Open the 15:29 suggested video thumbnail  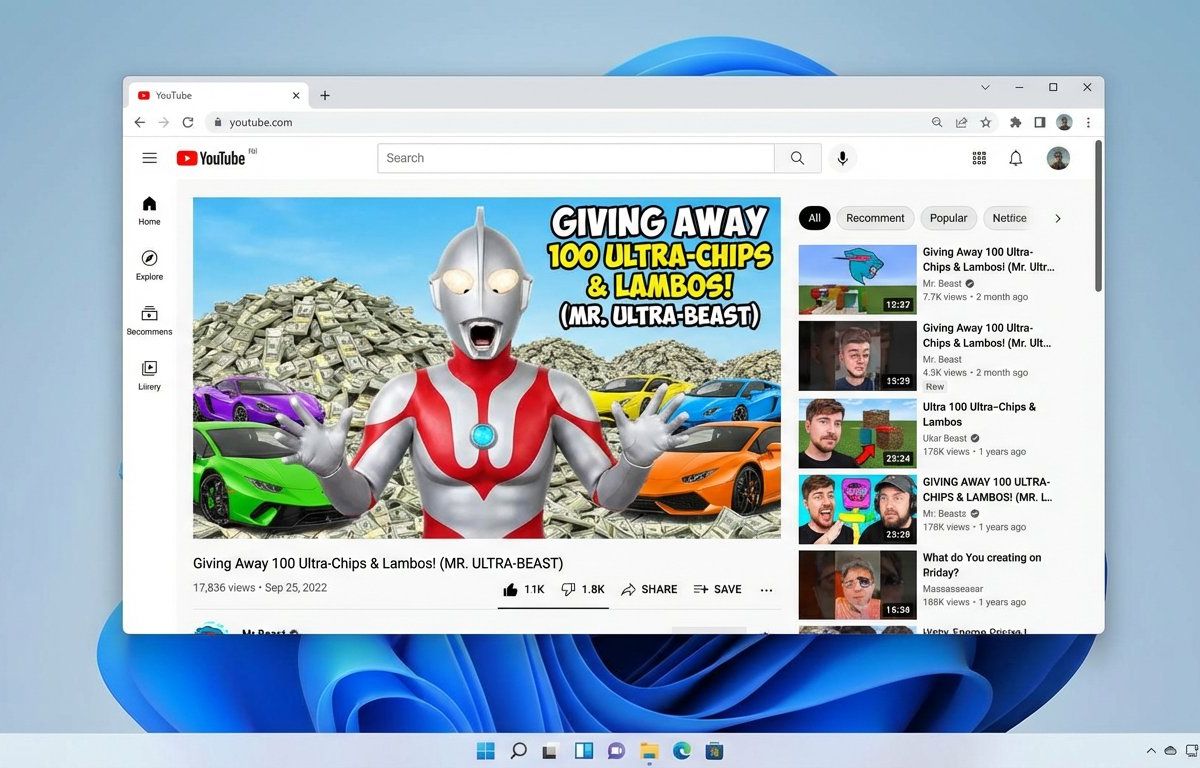[857, 355]
